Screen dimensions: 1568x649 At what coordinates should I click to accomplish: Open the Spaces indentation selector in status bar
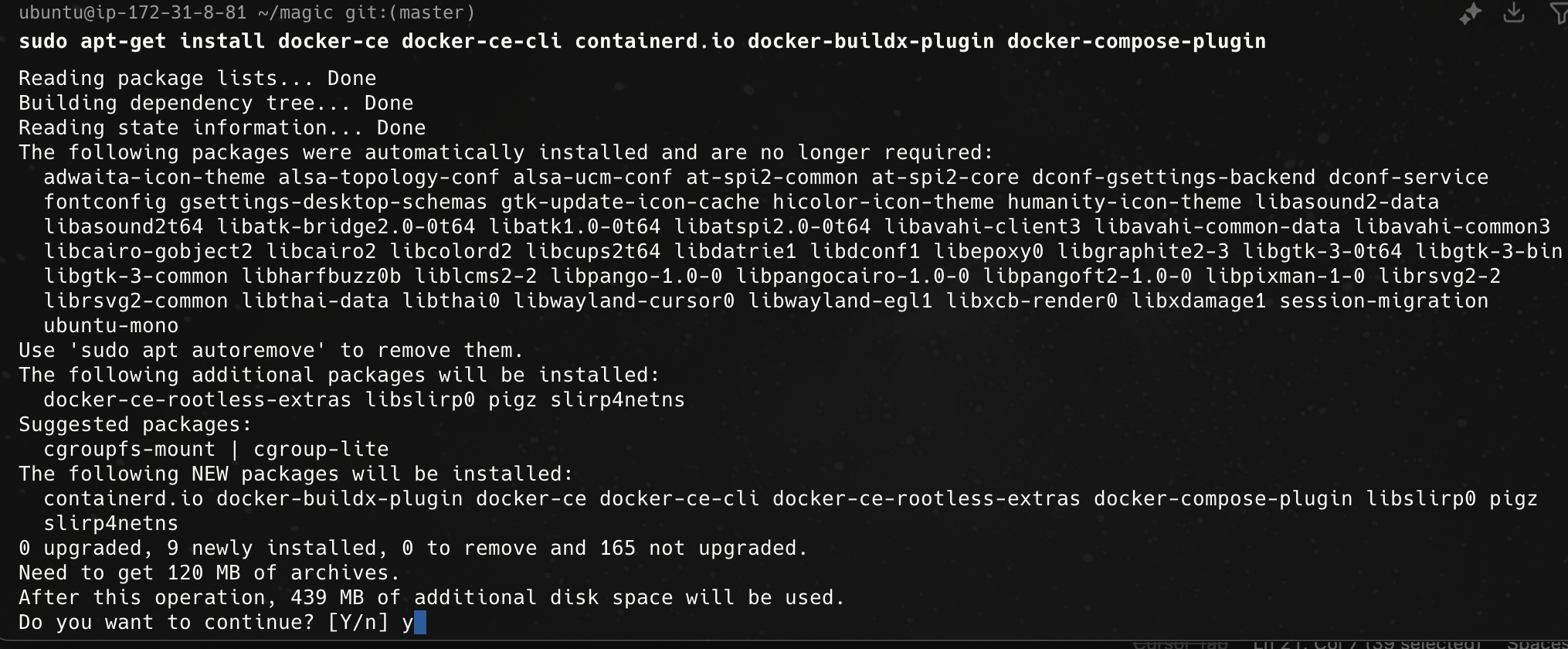(x=1537, y=643)
